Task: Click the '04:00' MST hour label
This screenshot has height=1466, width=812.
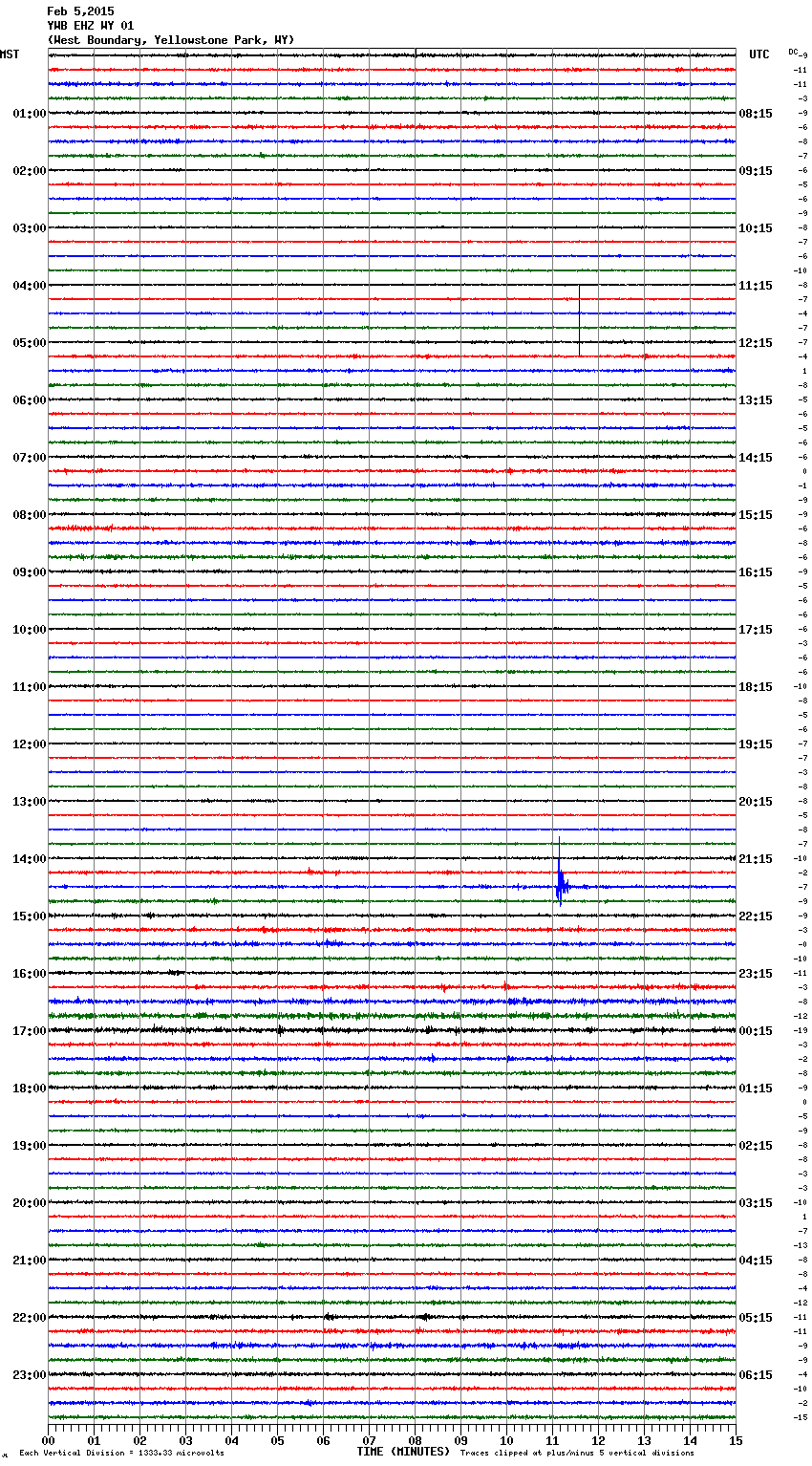Action: click(x=30, y=286)
